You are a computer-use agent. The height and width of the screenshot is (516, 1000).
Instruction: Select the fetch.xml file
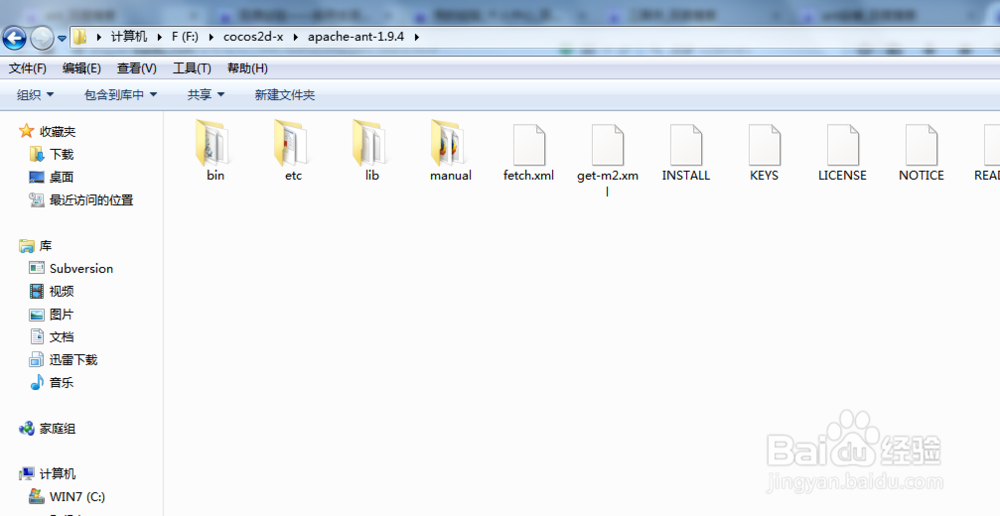[529, 152]
